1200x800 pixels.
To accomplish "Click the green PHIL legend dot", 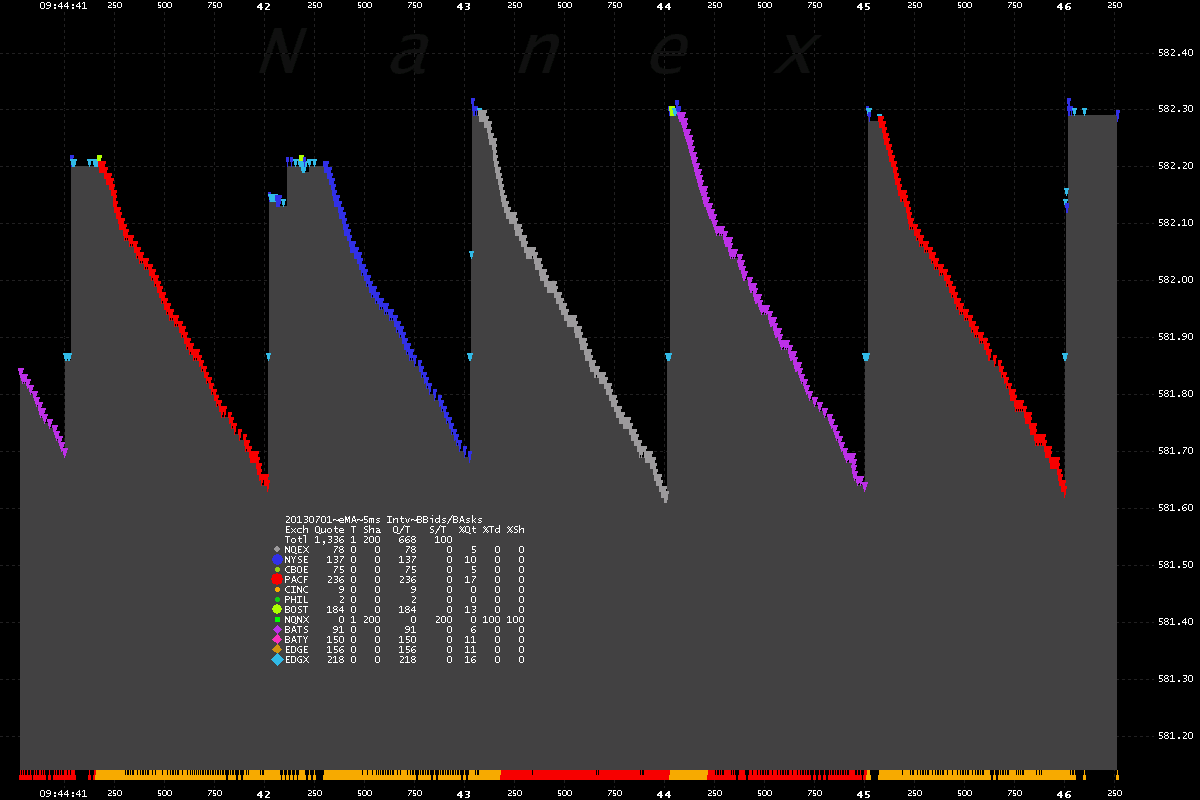I will pos(277,599).
